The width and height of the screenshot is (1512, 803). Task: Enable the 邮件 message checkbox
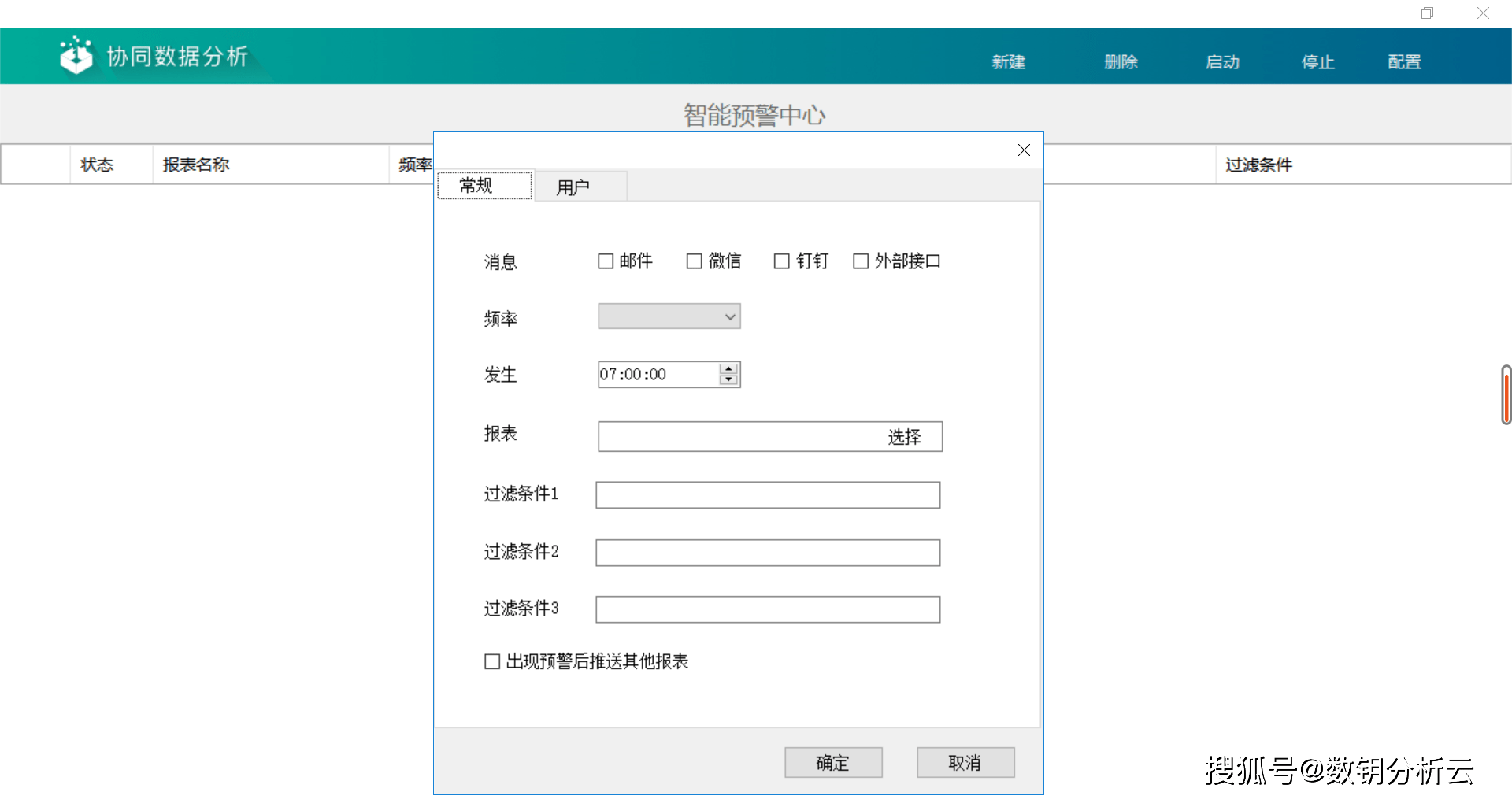[x=606, y=261]
